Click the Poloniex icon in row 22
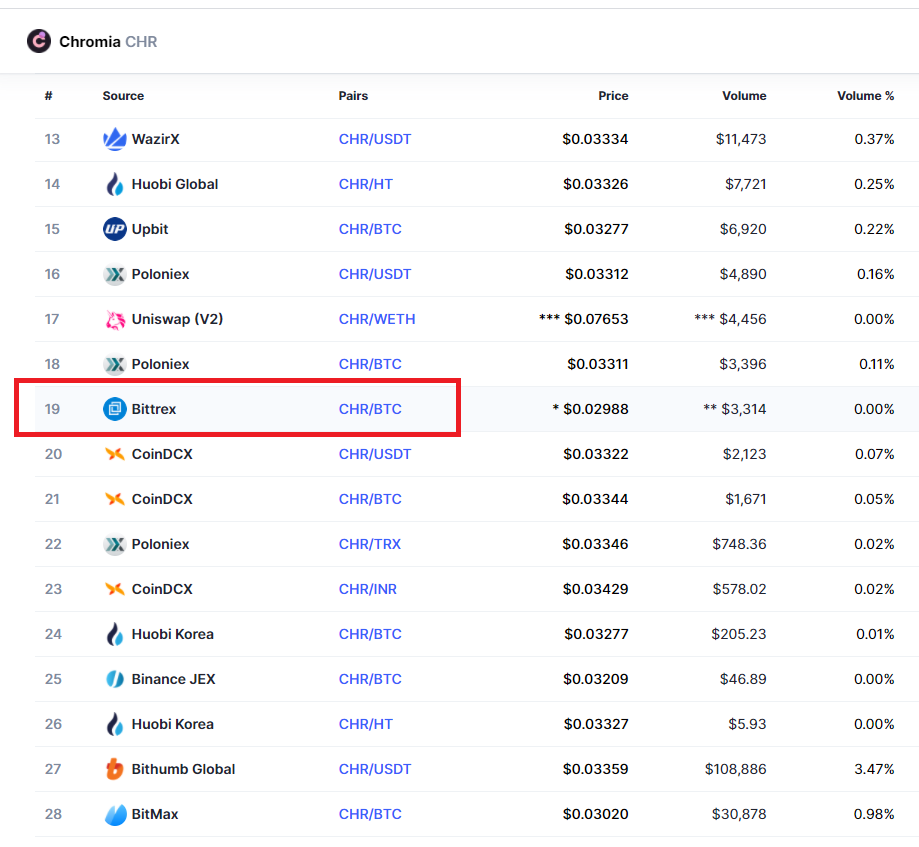Image resolution: width=919 pixels, height=847 pixels. coord(115,544)
